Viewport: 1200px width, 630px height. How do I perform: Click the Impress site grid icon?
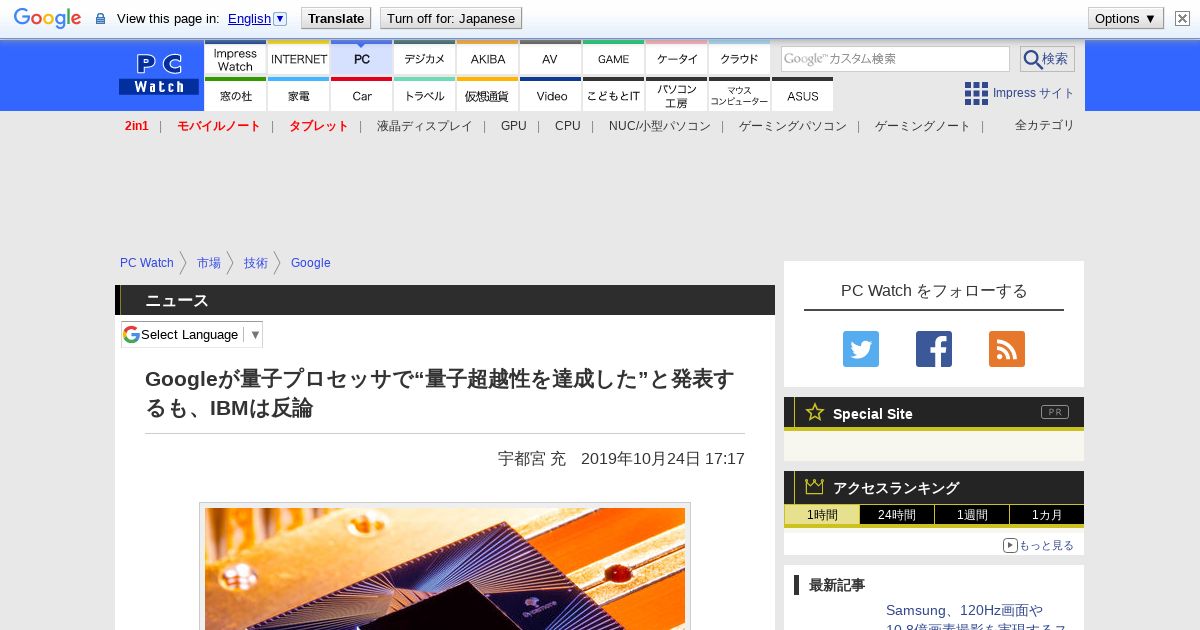click(976, 93)
